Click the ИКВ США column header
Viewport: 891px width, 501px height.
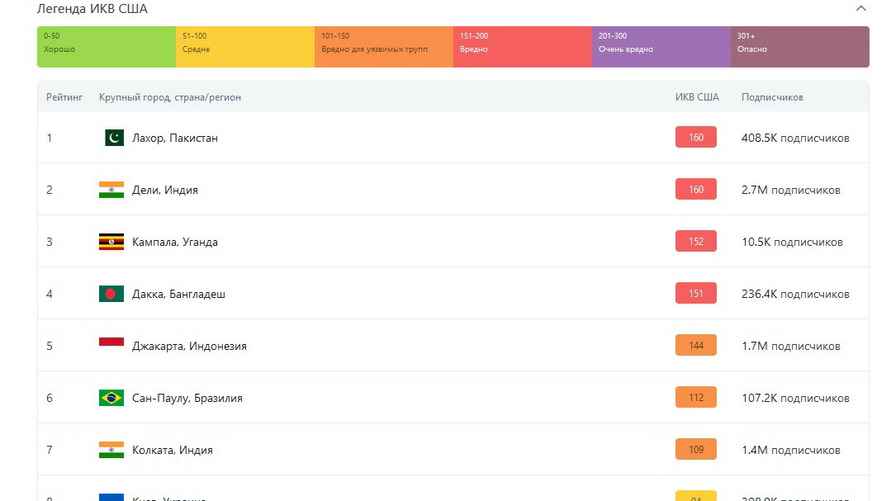[697, 97]
